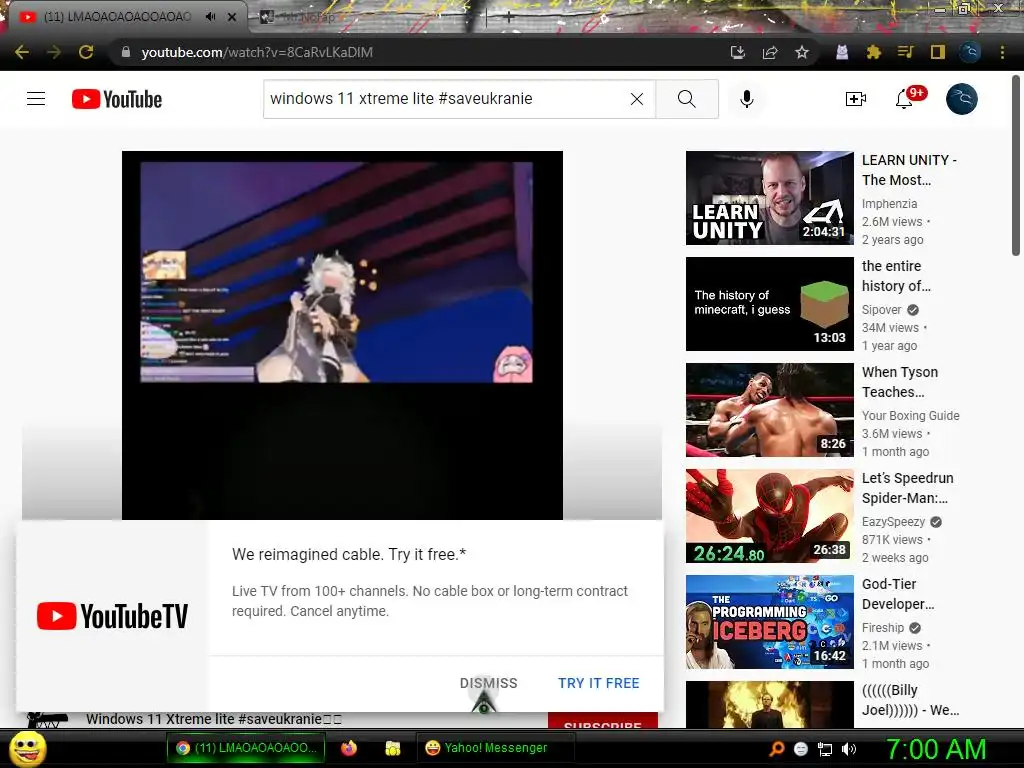Open the Imphenzia channel name

[x=889, y=204]
